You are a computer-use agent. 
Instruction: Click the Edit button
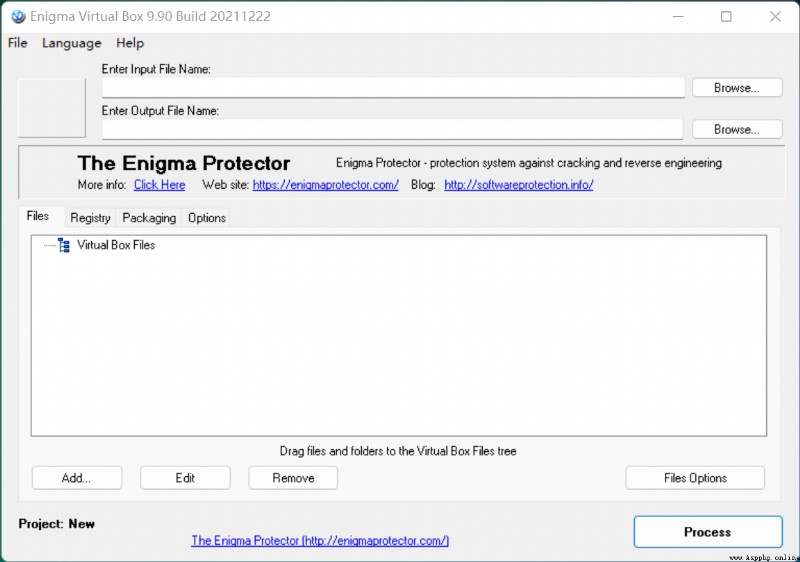pyautogui.click(x=185, y=478)
